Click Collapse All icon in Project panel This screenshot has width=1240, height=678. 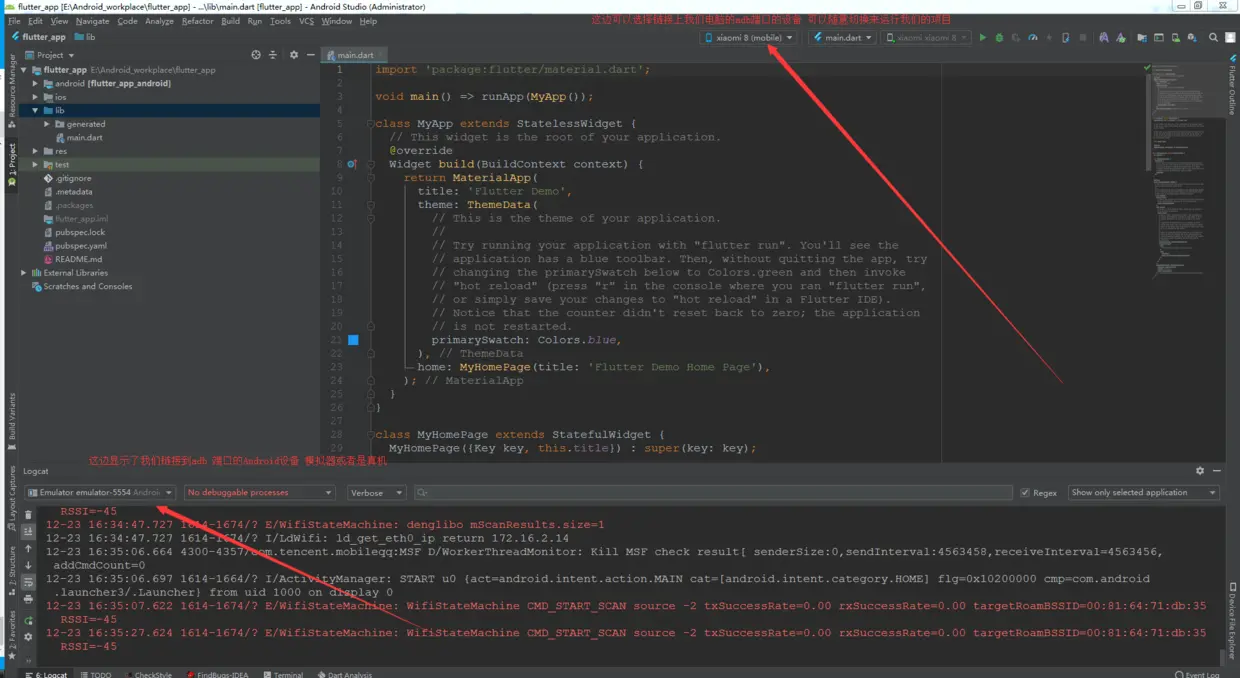click(273, 55)
